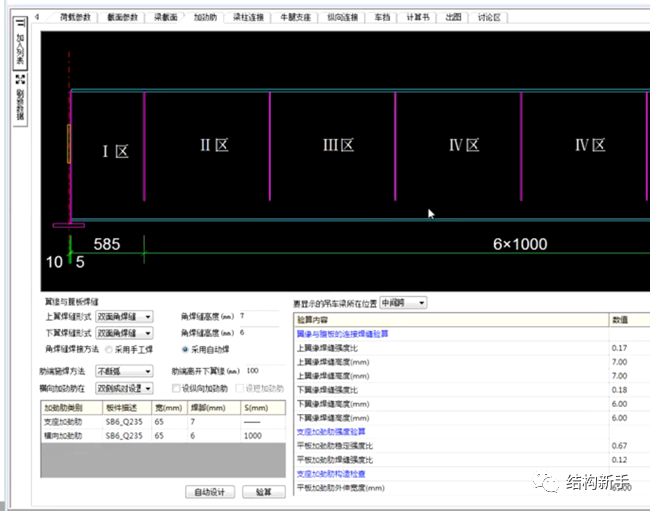
Task: Click the 验算 button
Action: (x=264, y=492)
